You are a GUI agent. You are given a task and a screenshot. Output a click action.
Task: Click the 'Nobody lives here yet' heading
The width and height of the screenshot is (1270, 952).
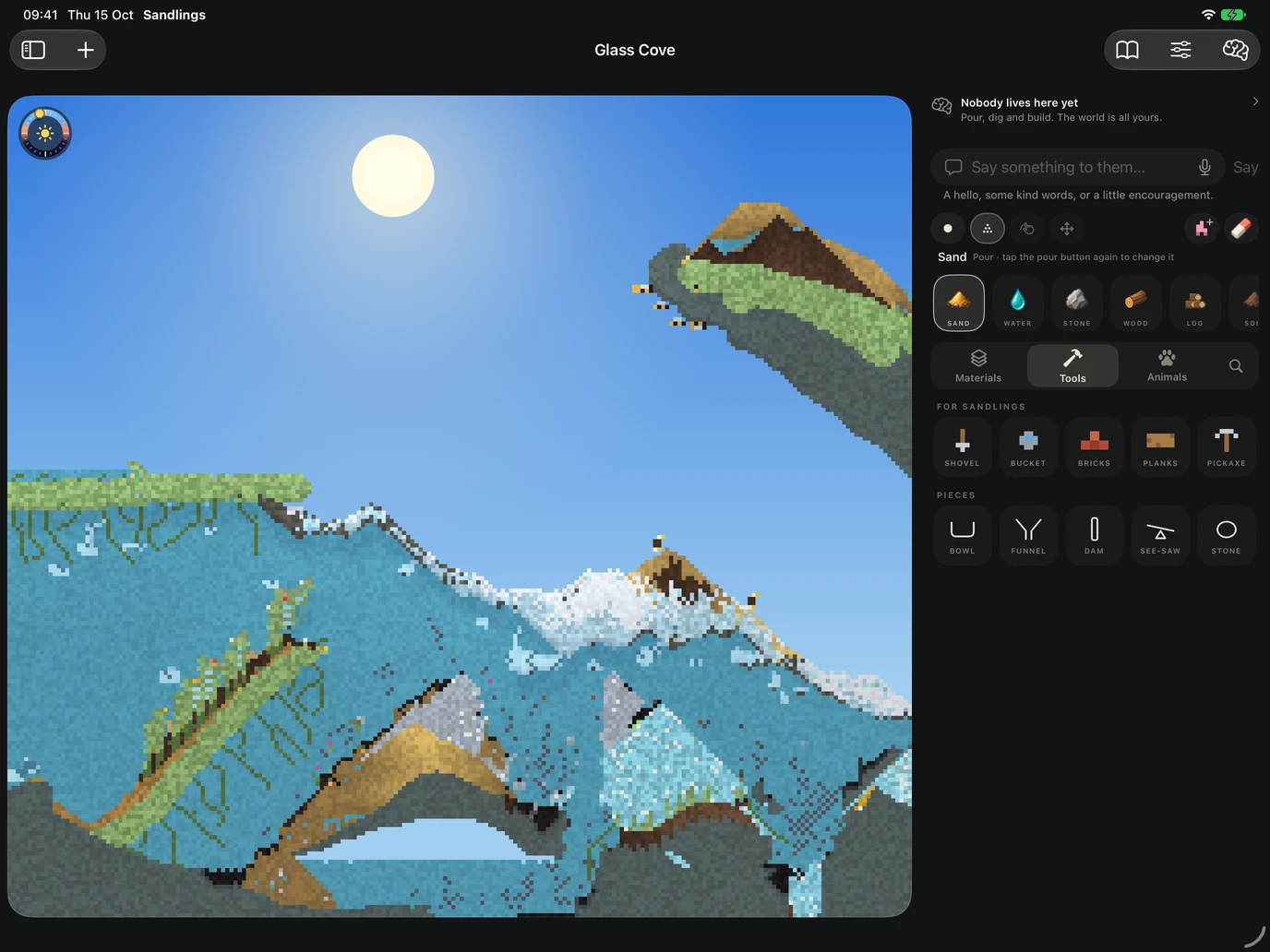[1019, 102]
